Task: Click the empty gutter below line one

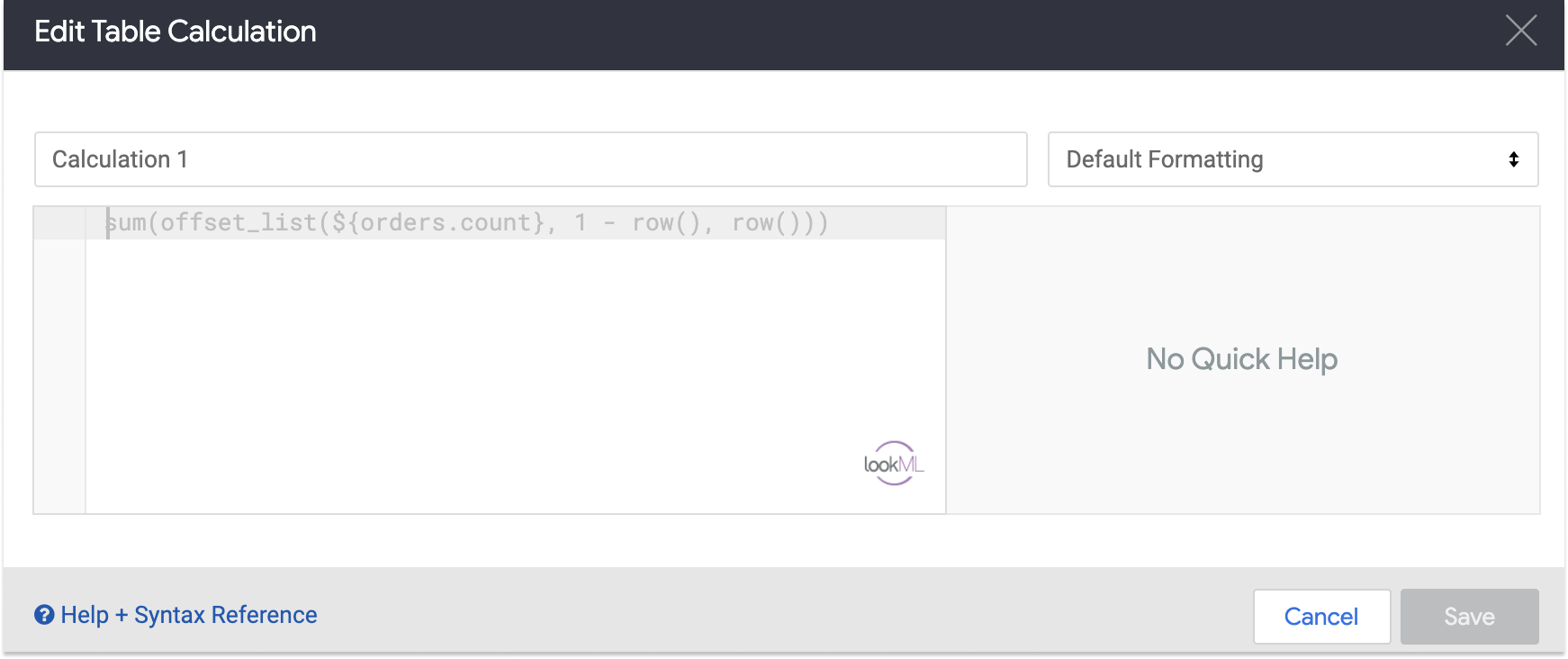Action: [59, 378]
